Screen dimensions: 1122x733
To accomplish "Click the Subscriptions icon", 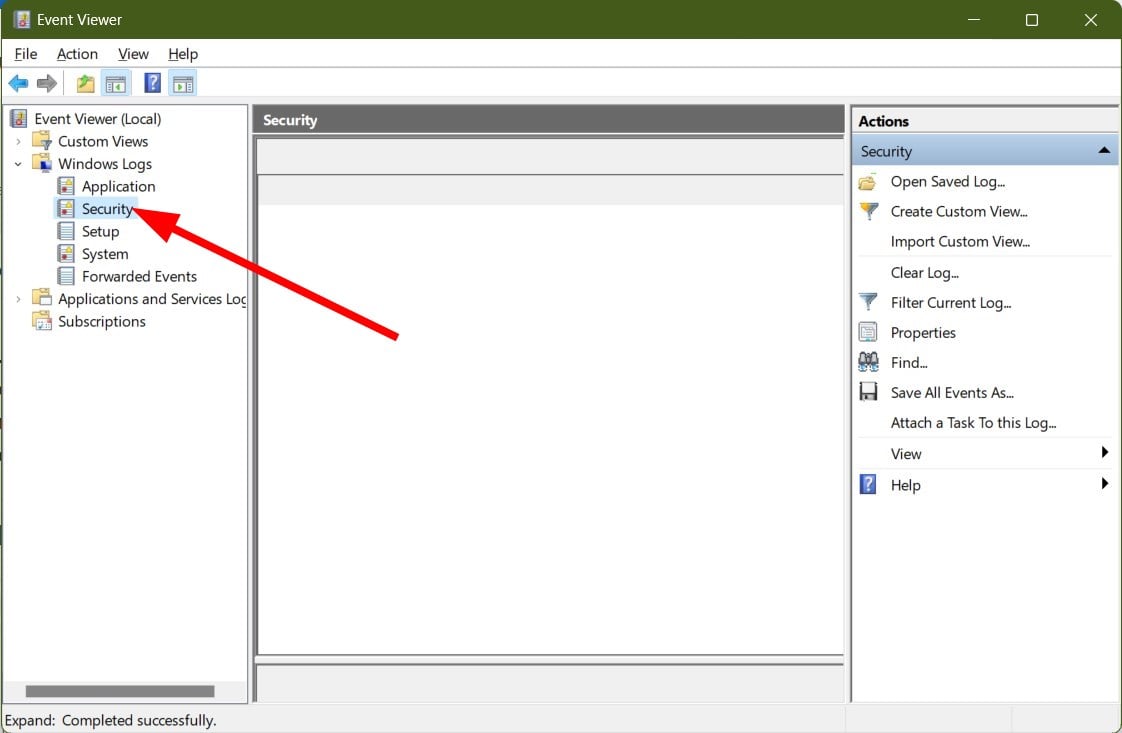I will click(42, 321).
